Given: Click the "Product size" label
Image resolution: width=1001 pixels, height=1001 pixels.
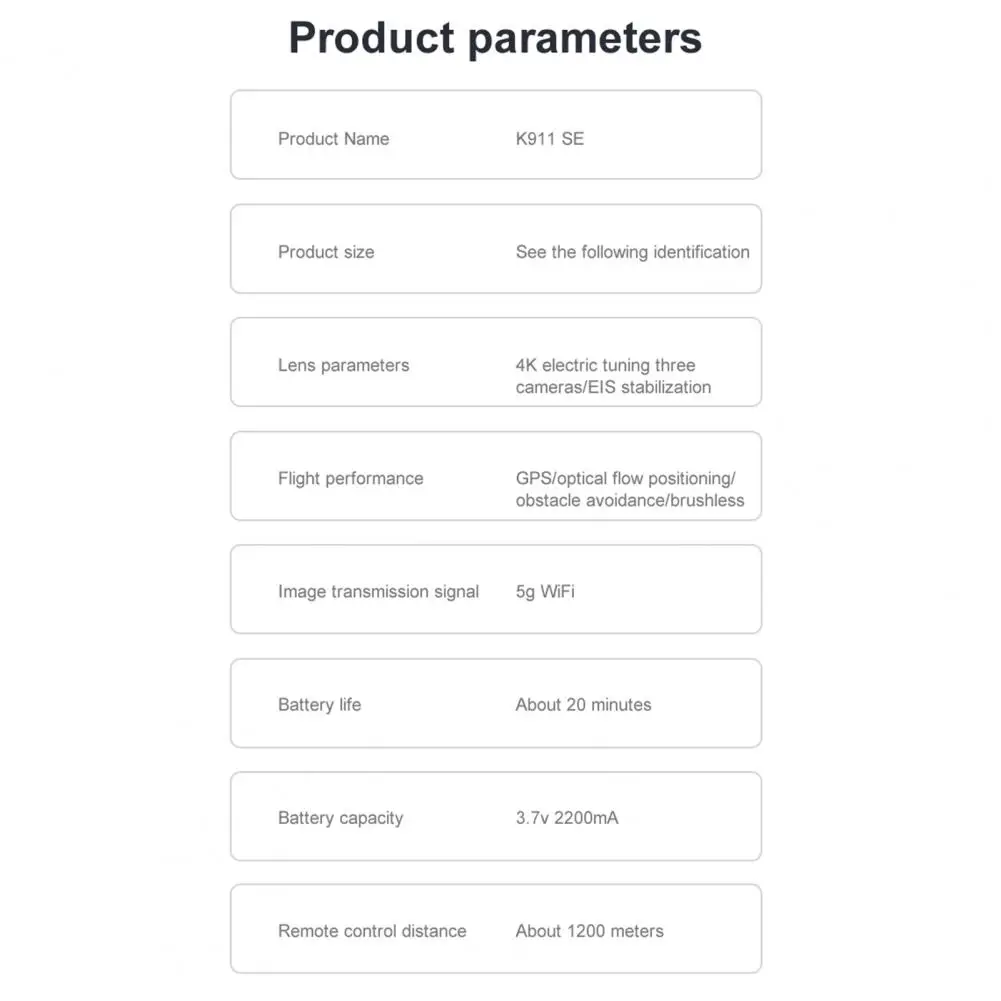Looking at the screenshot, I should (x=326, y=252).
